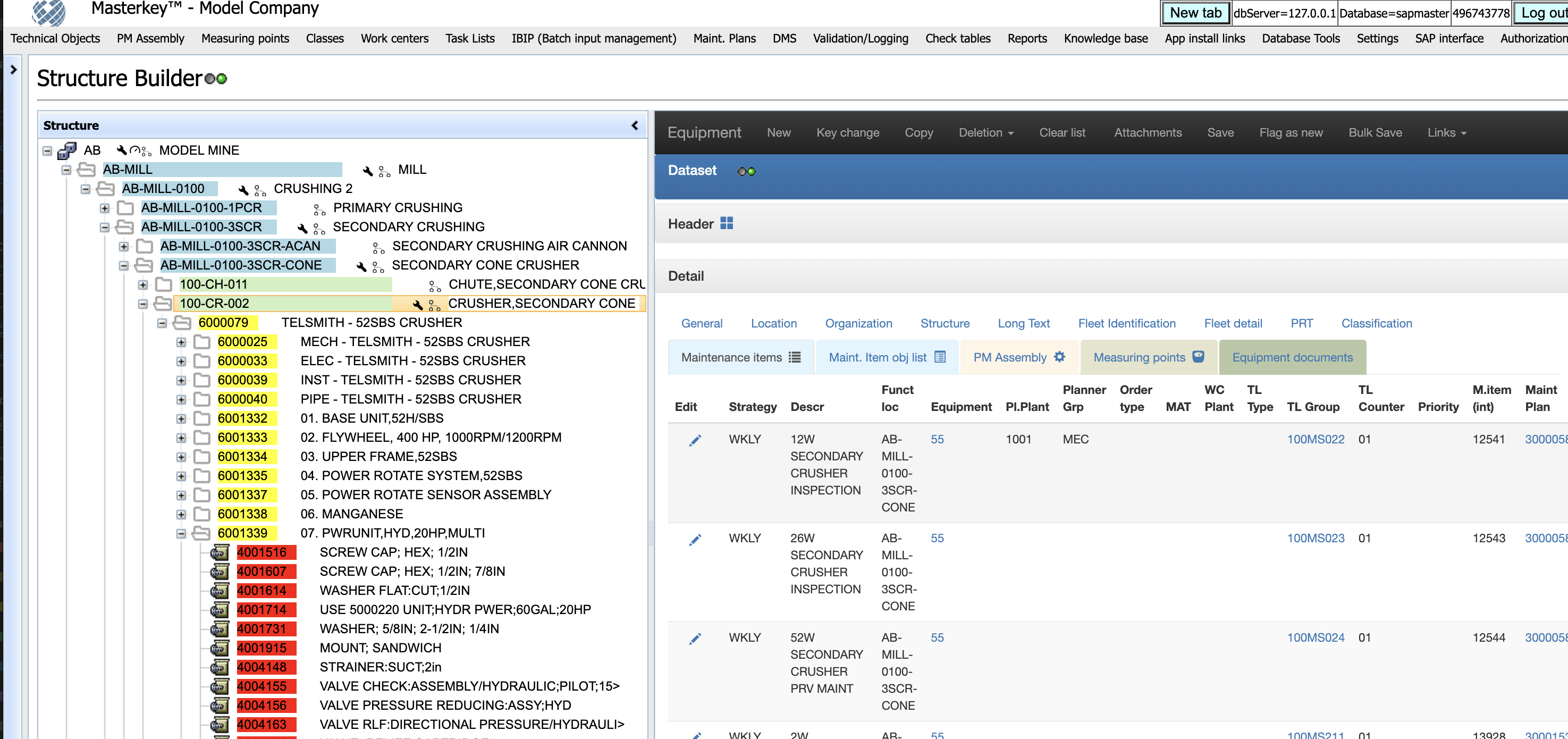Open the PM Assembly tab

click(1019, 357)
